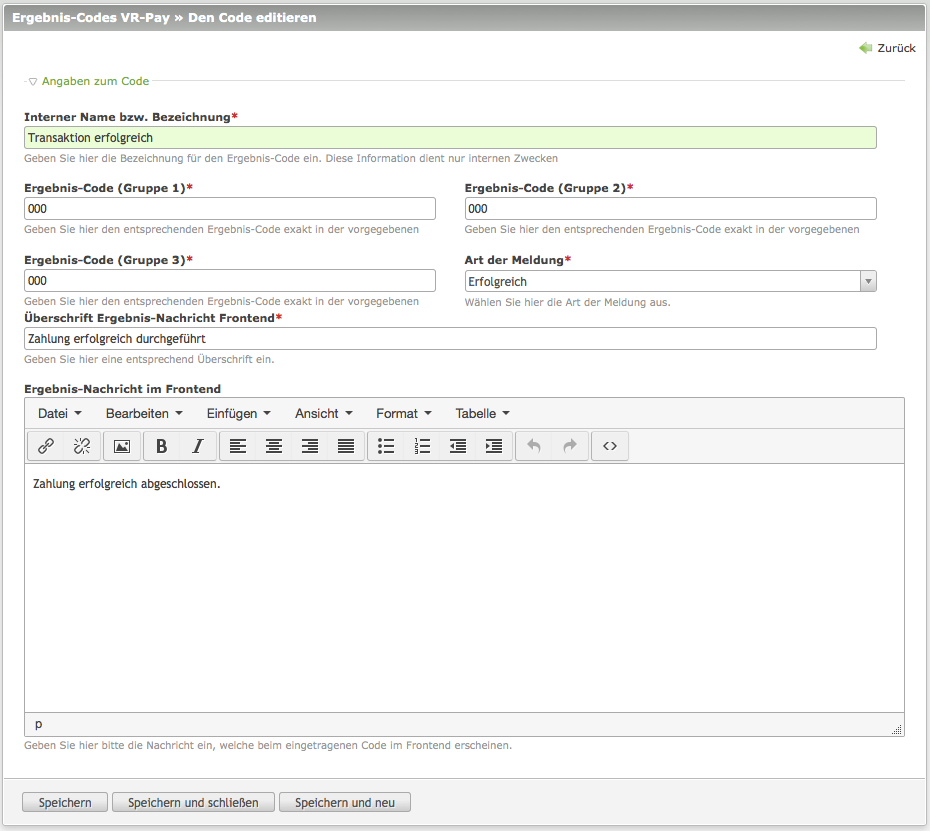This screenshot has width=930, height=831.
Task: Click the remove link icon
Action: click(82, 447)
